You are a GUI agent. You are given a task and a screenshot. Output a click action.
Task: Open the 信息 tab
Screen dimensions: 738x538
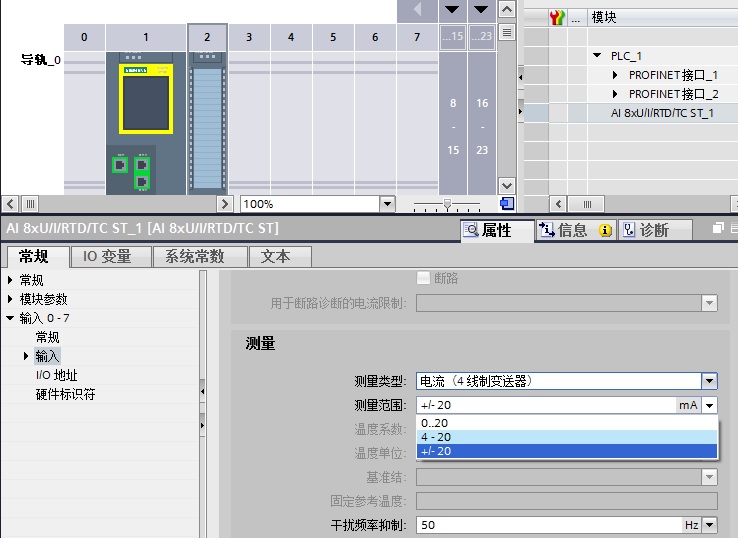click(575, 230)
